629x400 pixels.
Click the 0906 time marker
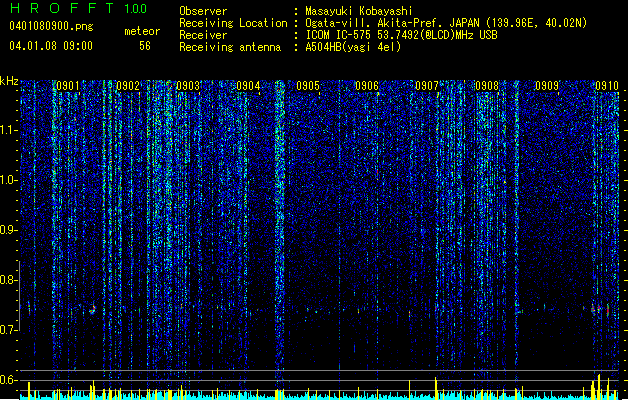[367, 86]
